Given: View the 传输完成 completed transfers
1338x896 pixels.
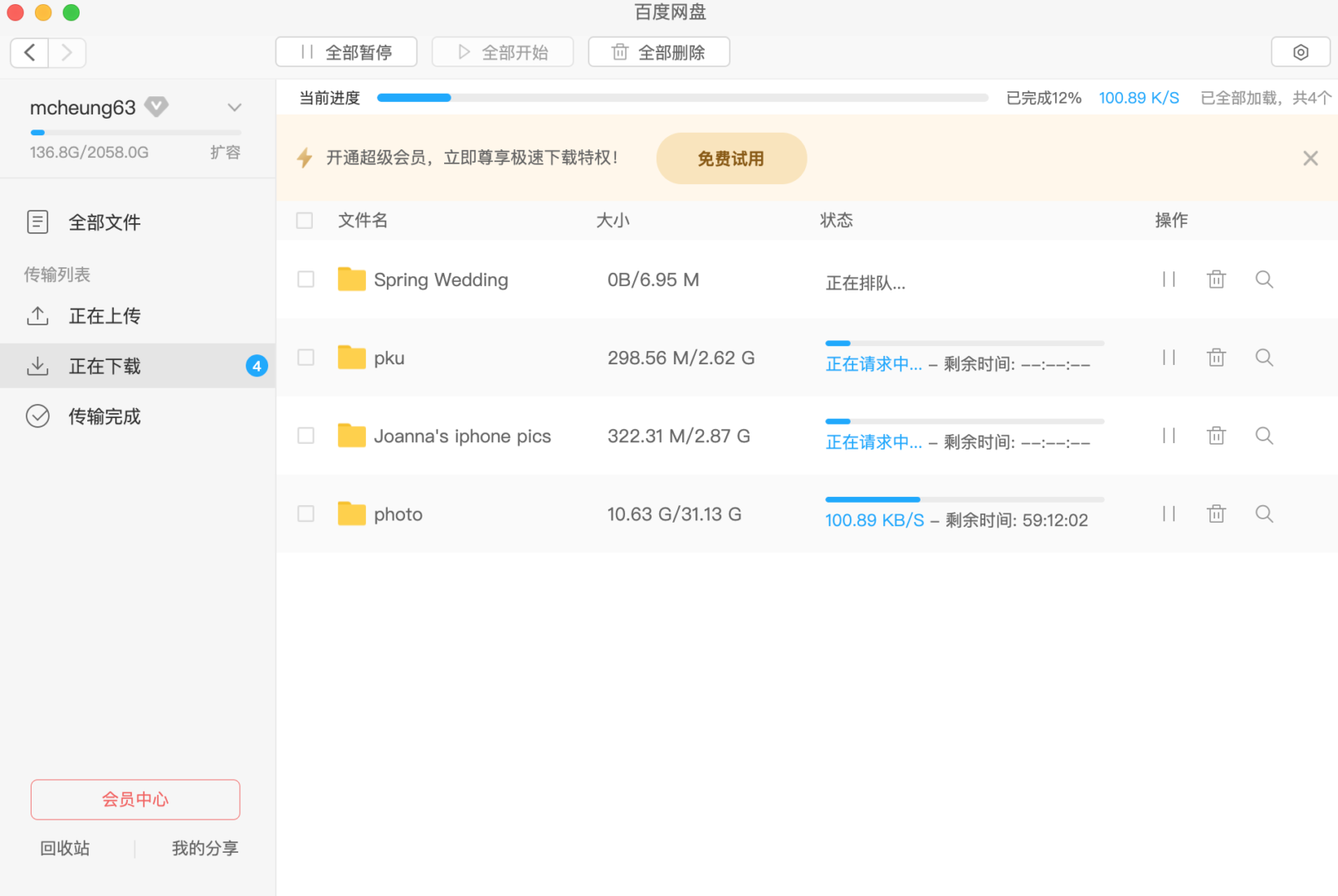Looking at the screenshot, I should tap(105, 416).
